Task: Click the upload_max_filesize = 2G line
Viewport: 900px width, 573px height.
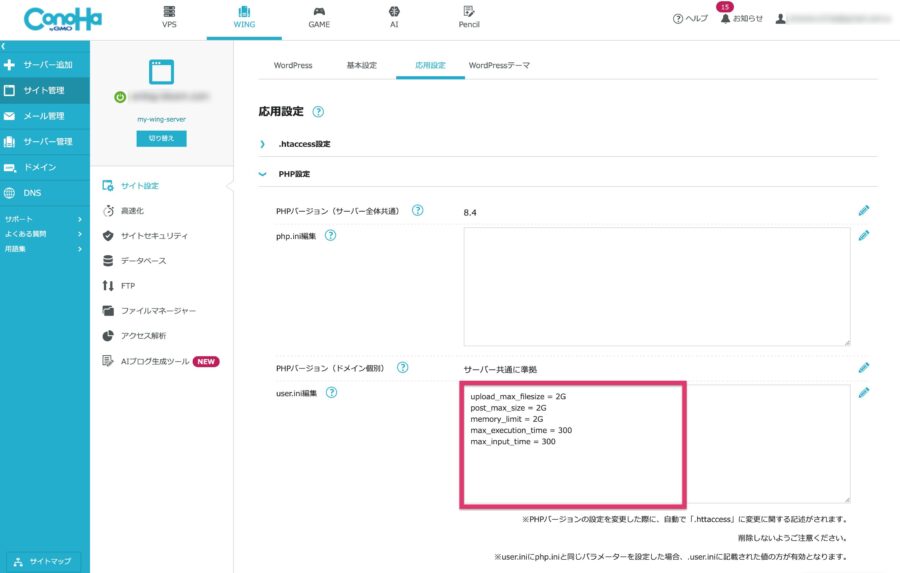Action: point(518,397)
